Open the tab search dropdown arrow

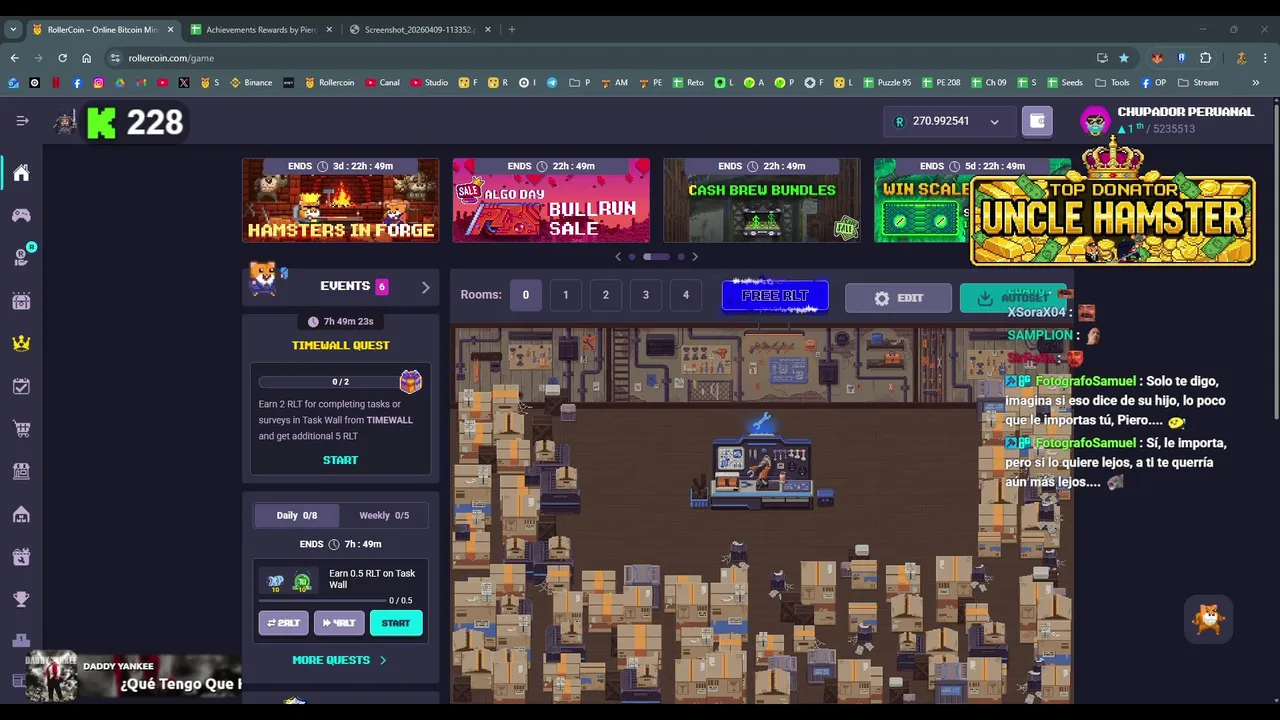tap(13, 29)
